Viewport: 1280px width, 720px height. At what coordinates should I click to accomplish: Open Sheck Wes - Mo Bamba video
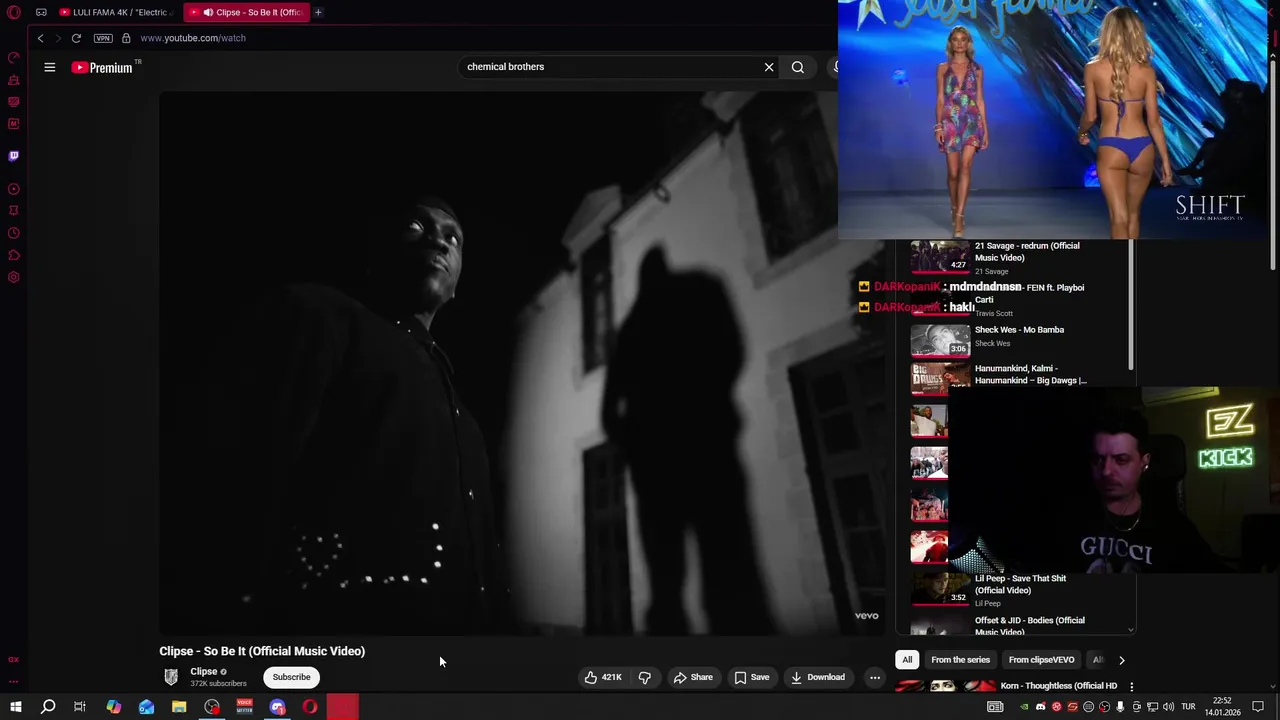click(x=1019, y=330)
